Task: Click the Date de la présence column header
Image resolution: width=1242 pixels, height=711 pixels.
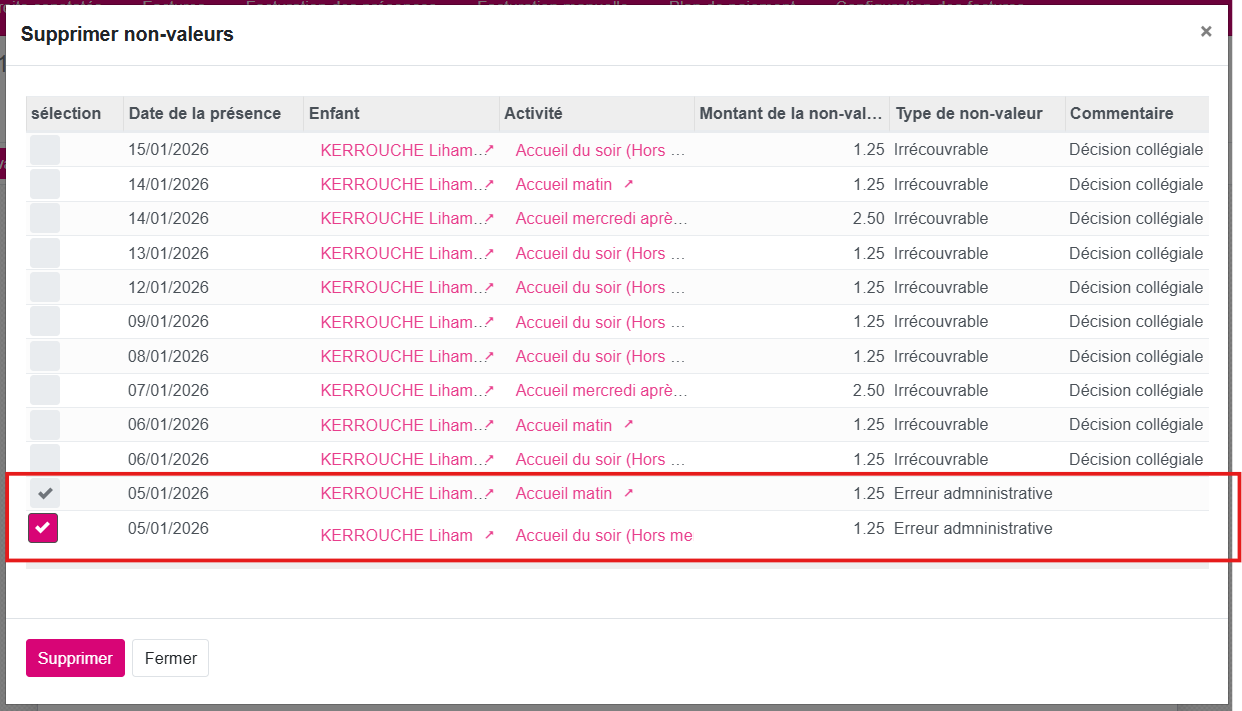Action: click(x=204, y=113)
